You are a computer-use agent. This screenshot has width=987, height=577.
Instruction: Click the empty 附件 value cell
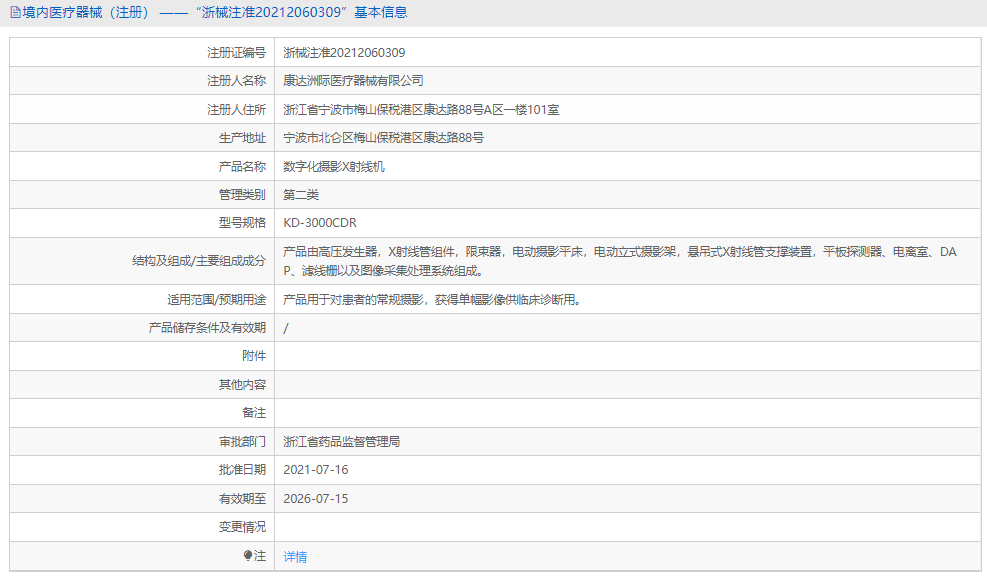point(500,355)
